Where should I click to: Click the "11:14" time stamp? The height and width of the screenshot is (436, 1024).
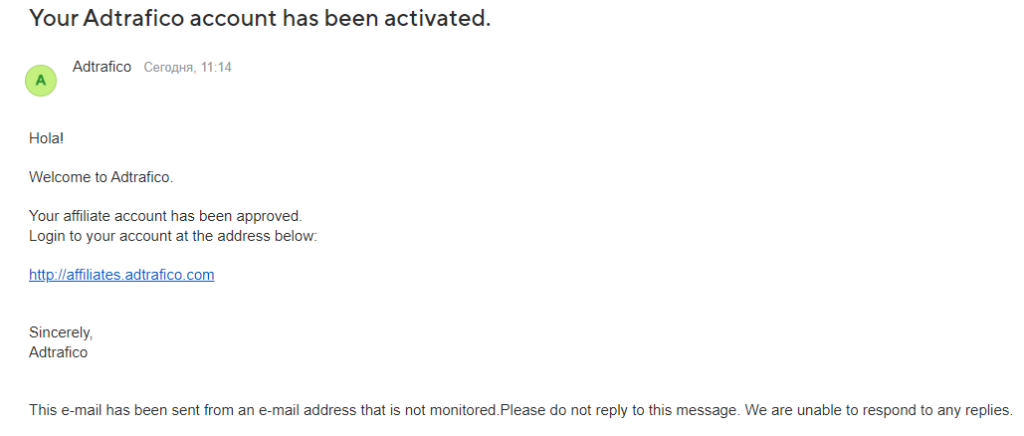(214, 67)
